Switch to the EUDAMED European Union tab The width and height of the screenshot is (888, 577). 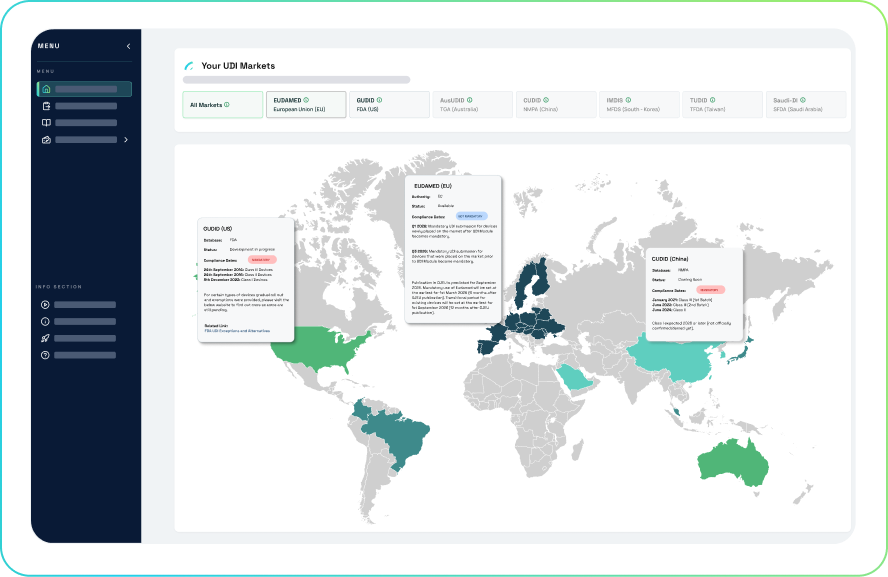pos(306,105)
